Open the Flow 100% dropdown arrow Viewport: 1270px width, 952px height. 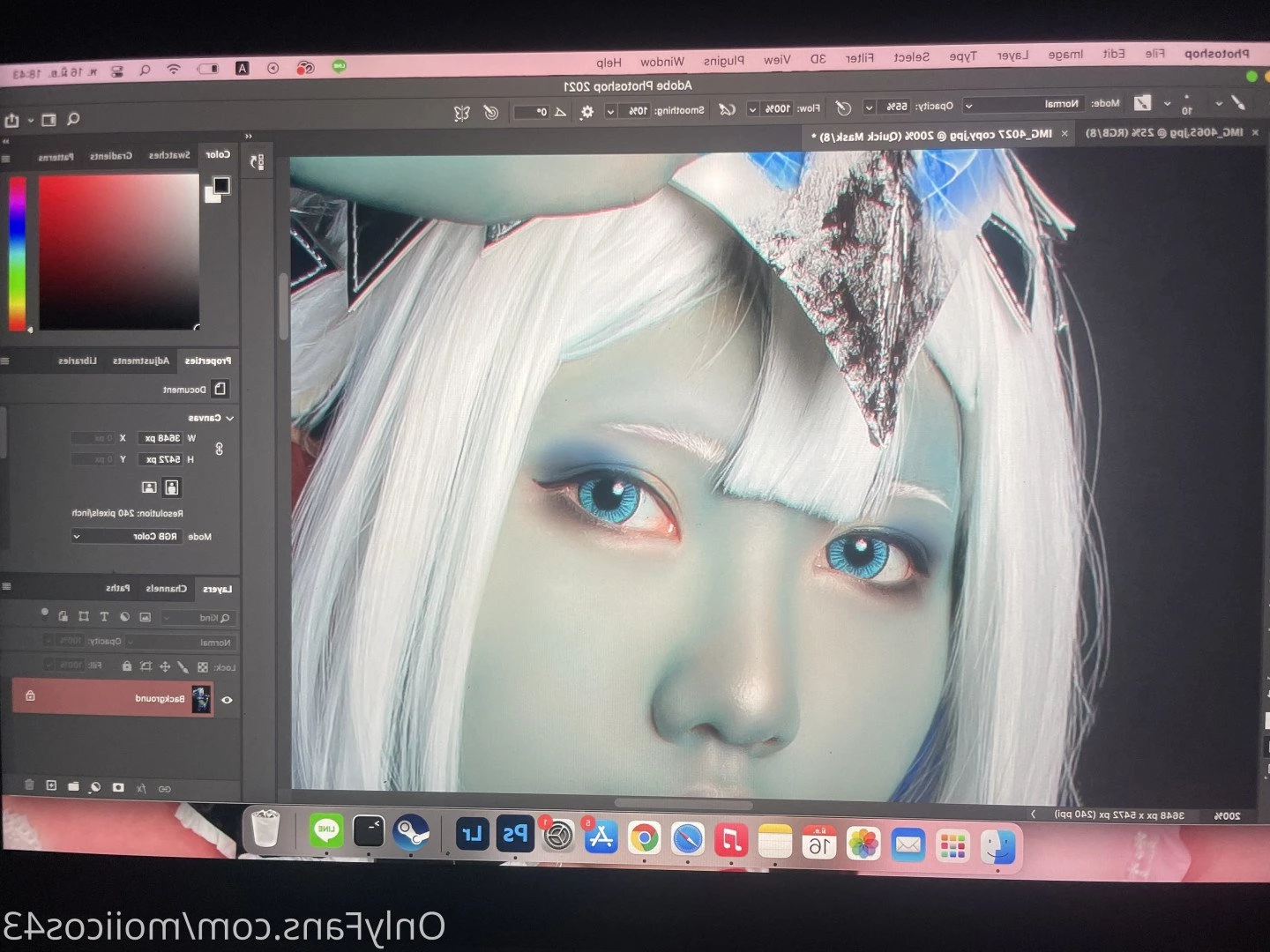pyautogui.click(x=752, y=109)
